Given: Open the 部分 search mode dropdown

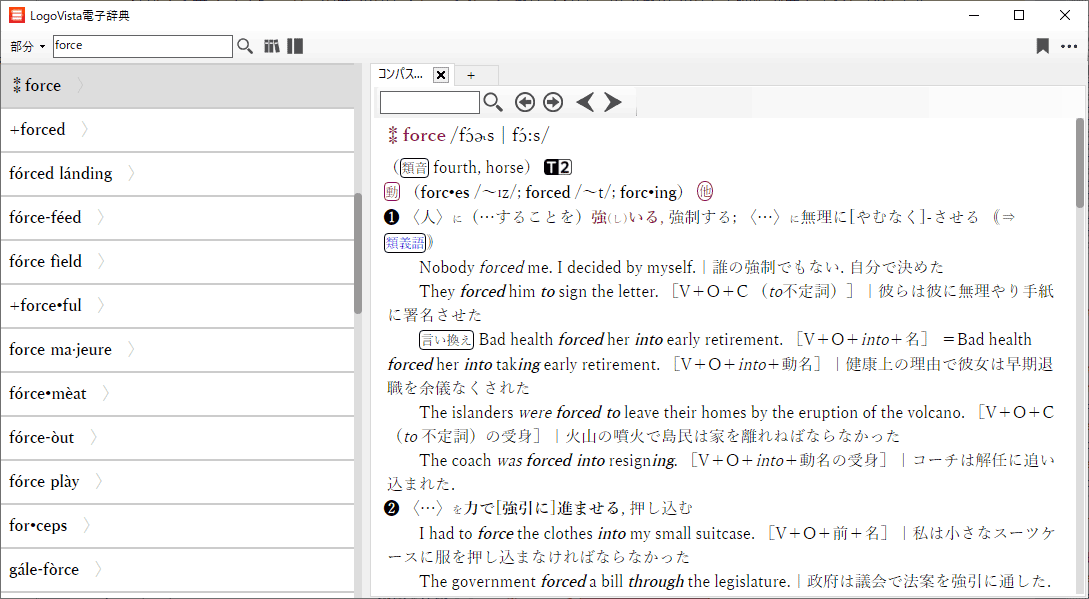Looking at the screenshot, I should [x=27, y=47].
